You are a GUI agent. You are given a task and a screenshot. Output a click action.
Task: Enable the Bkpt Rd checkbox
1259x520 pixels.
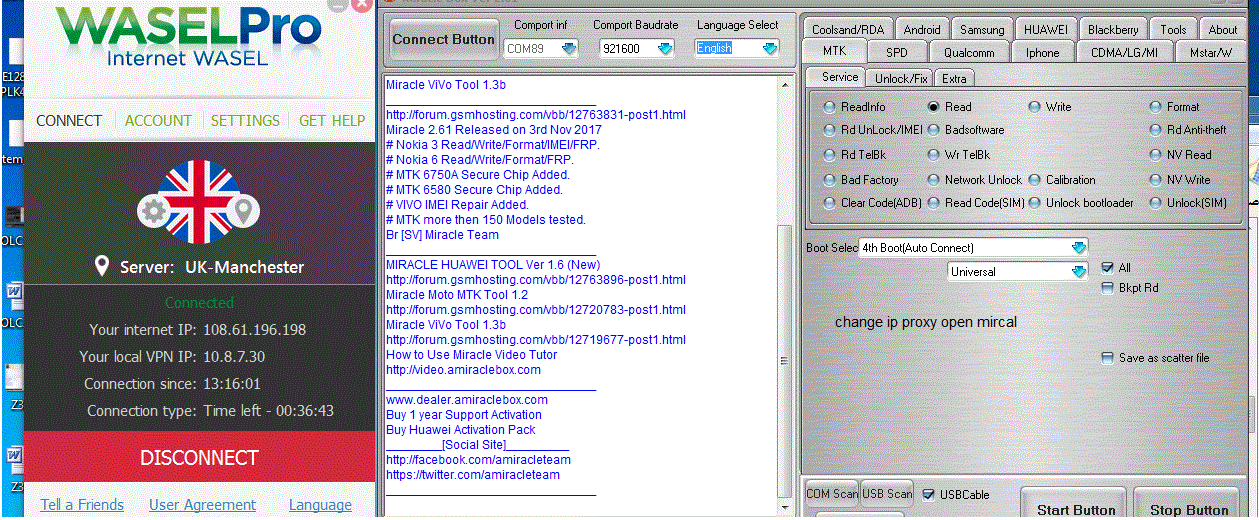[x=1107, y=288]
